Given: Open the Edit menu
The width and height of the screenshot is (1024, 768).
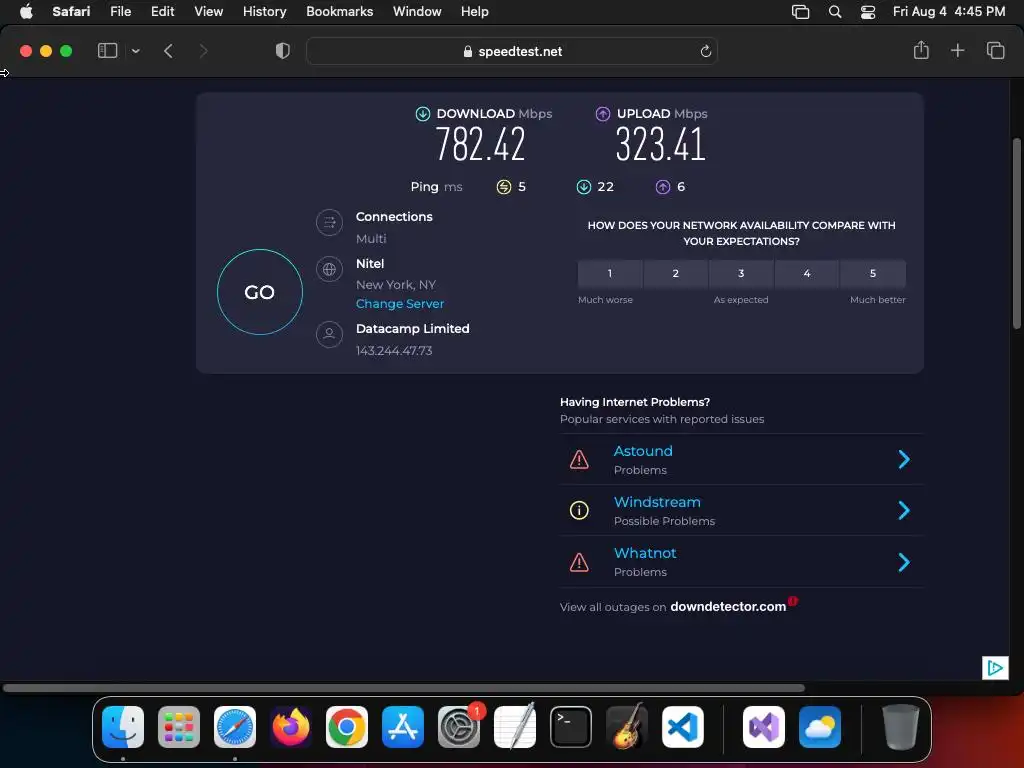Looking at the screenshot, I should coord(163,11).
